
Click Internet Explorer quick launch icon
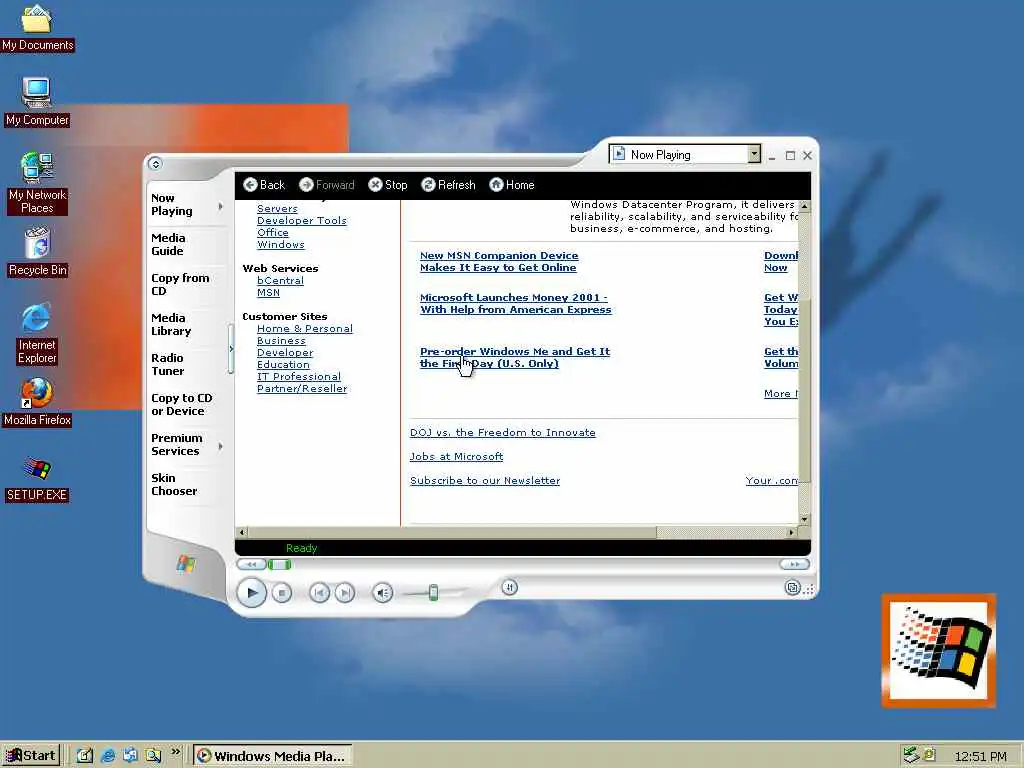click(x=108, y=756)
